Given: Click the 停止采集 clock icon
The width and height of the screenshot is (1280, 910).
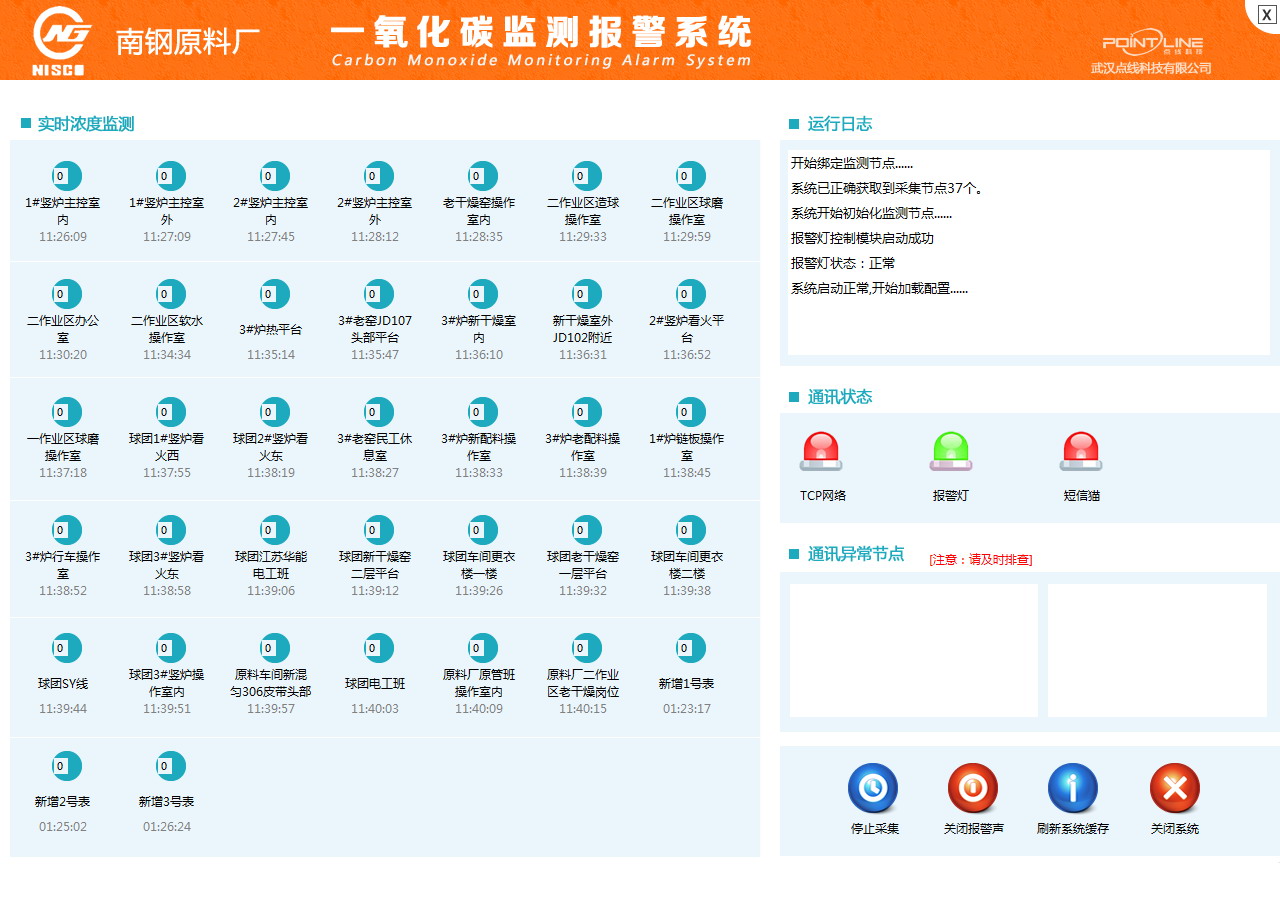Looking at the screenshot, I should point(872,788).
